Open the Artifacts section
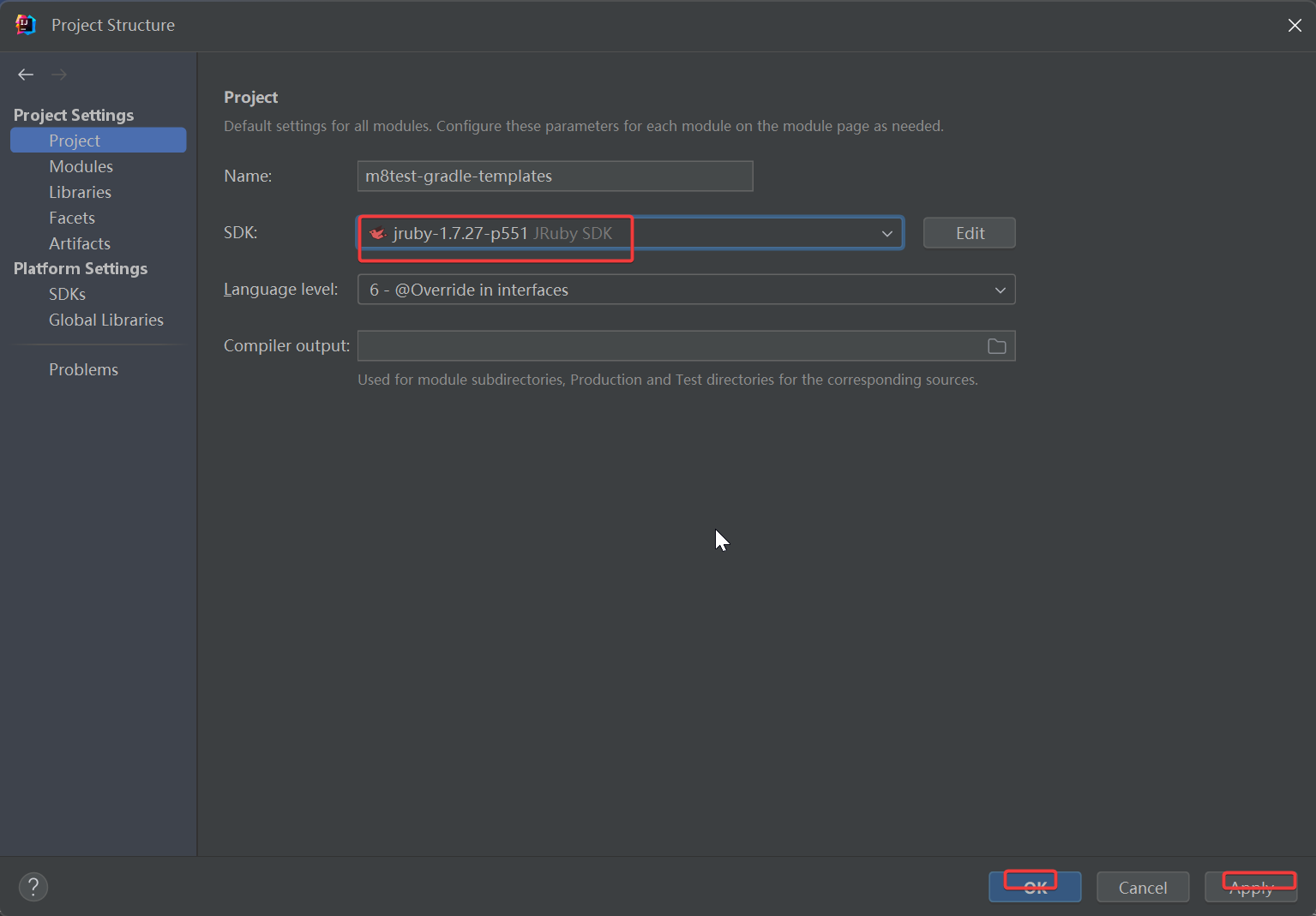Screen dimensions: 1316x916 click(80, 243)
